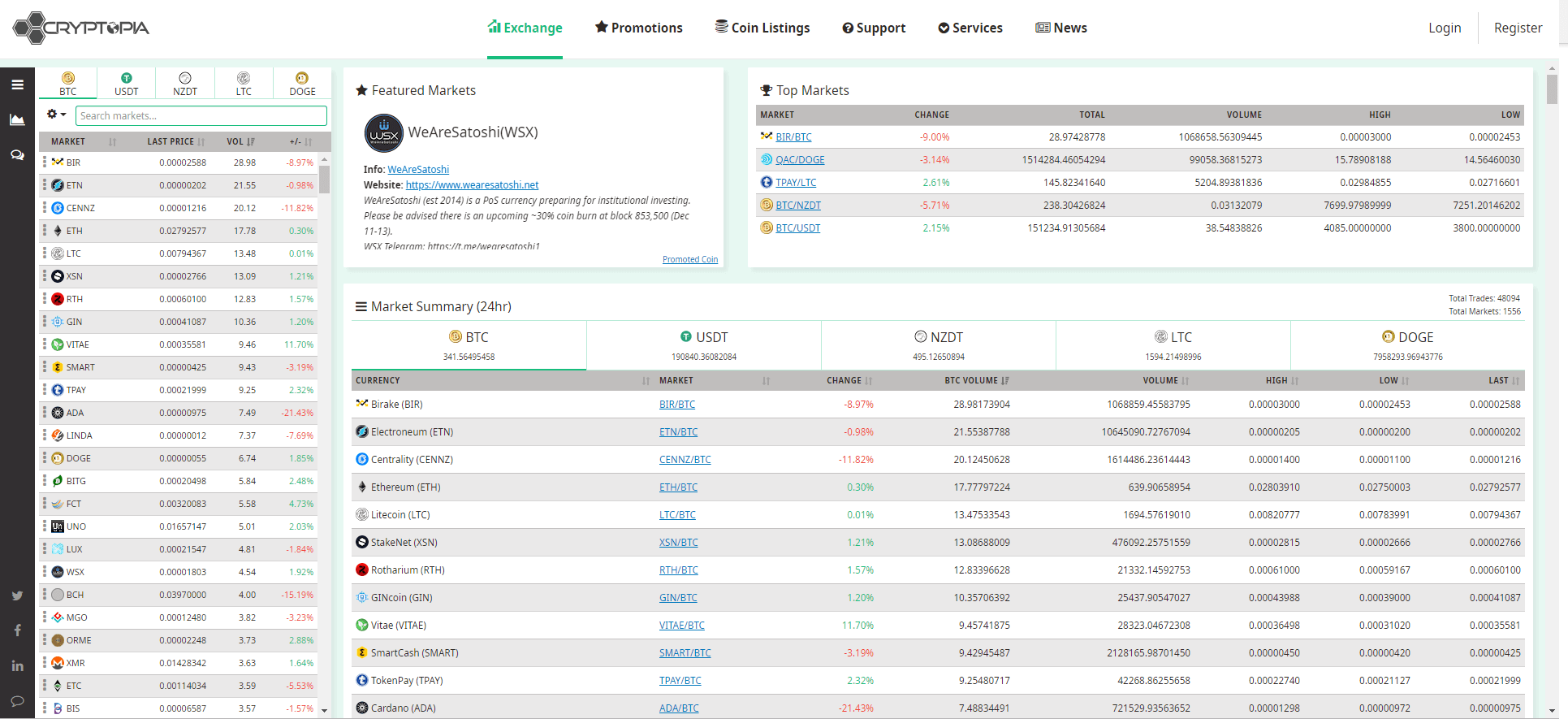
Task: Switch Market Summary to NZDT tab
Action: (x=939, y=345)
